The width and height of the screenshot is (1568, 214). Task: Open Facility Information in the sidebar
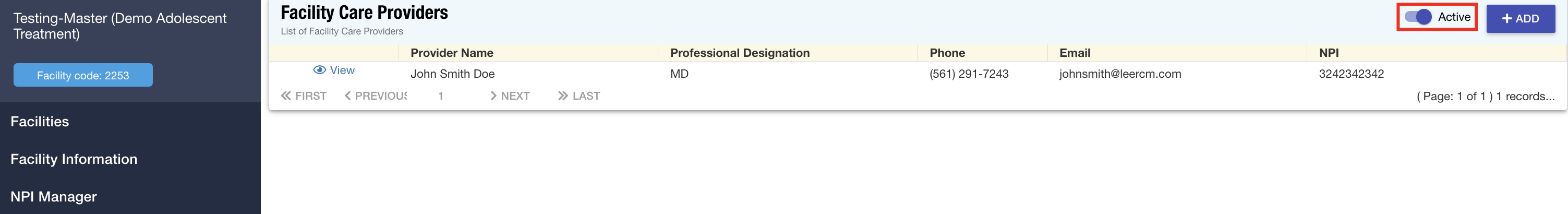click(x=74, y=159)
